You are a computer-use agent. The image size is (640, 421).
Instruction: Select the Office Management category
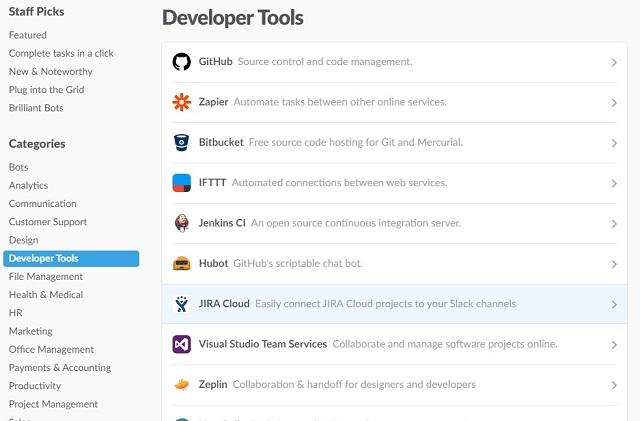click(x=51, y=350)
